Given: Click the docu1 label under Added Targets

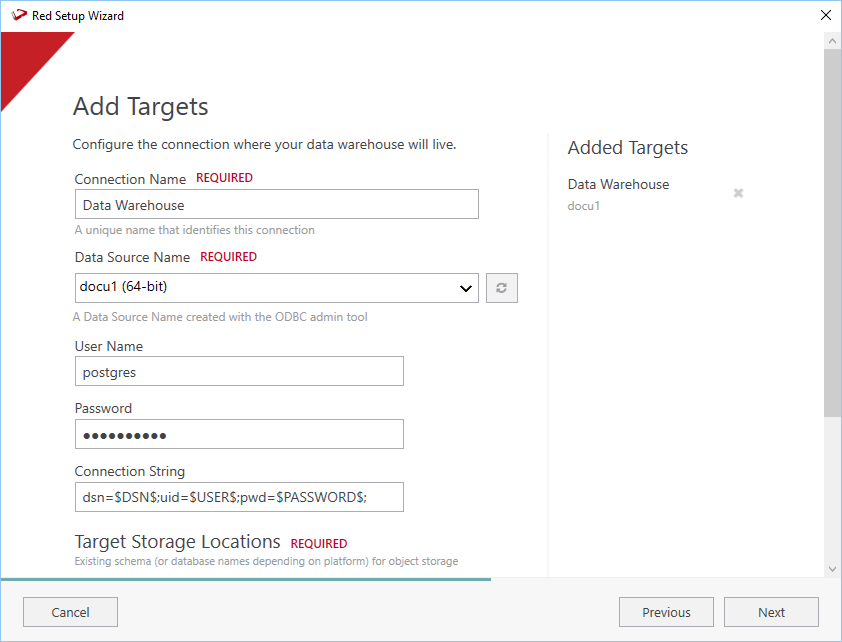Looking at the screenshot, I should coord(584,206).
